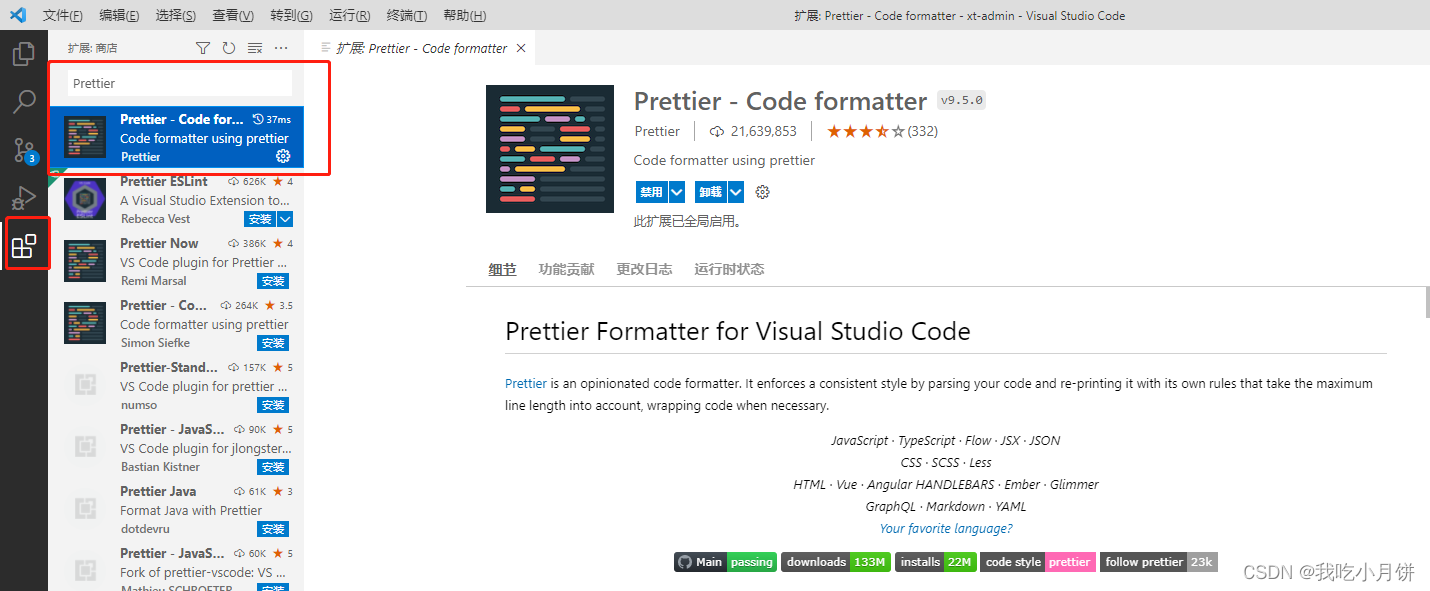Open the Explorer view in activity bar

click(24, 53)
